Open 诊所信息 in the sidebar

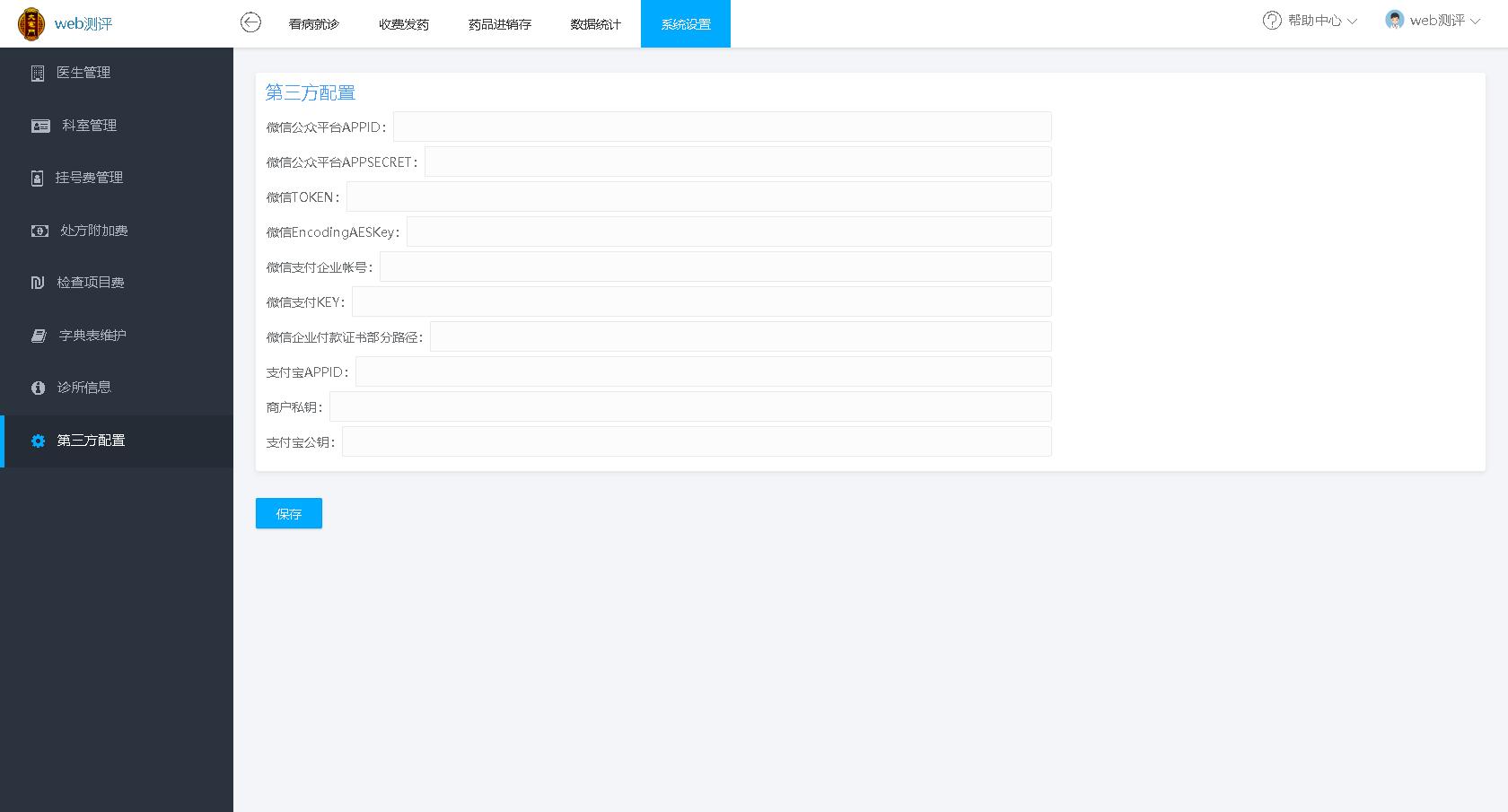click(117, 388)
